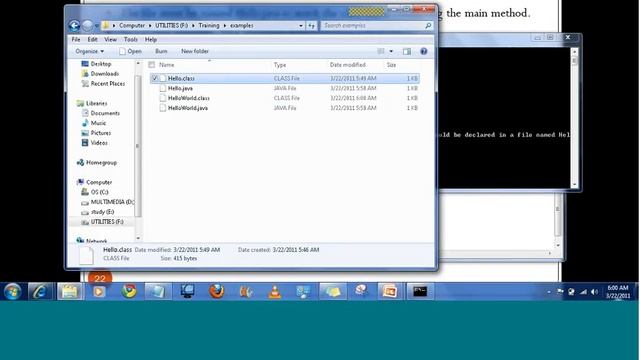This screenshot has width=640, height=360.
Task: Select the HelloWorld.java file icon
Action: 162,108
